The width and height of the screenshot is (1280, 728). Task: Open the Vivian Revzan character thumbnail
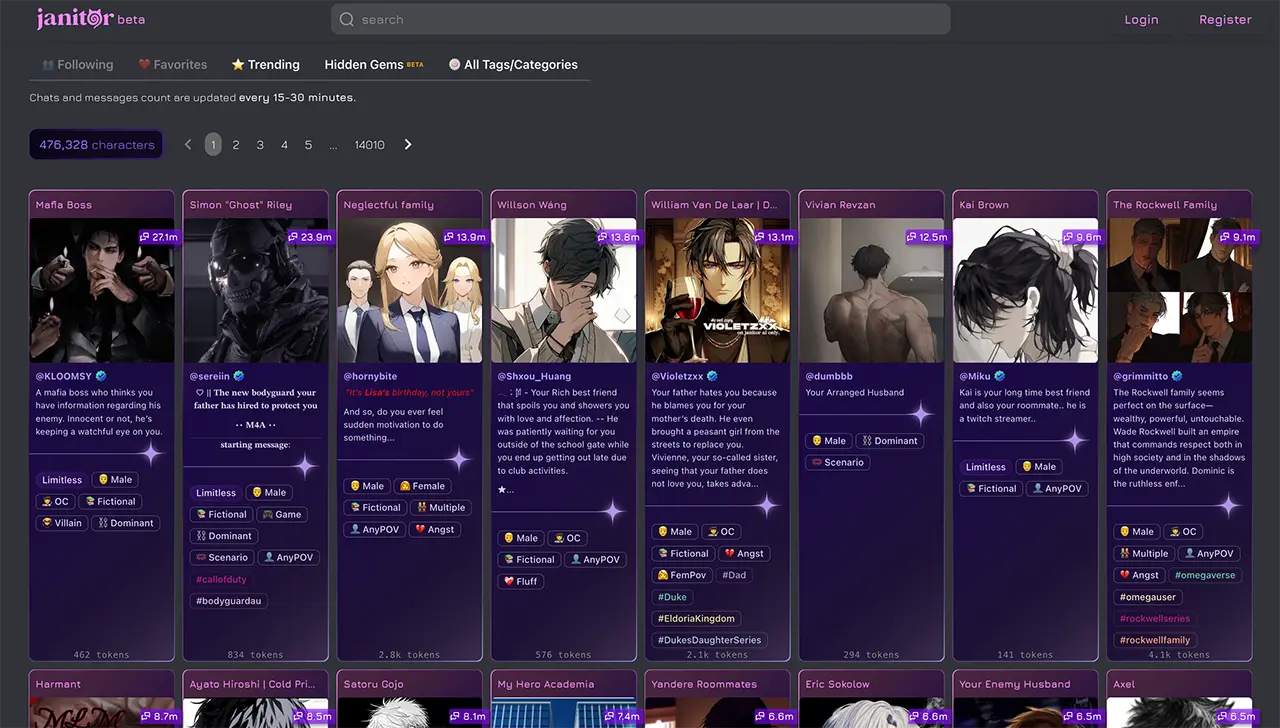tap(871, 290)
